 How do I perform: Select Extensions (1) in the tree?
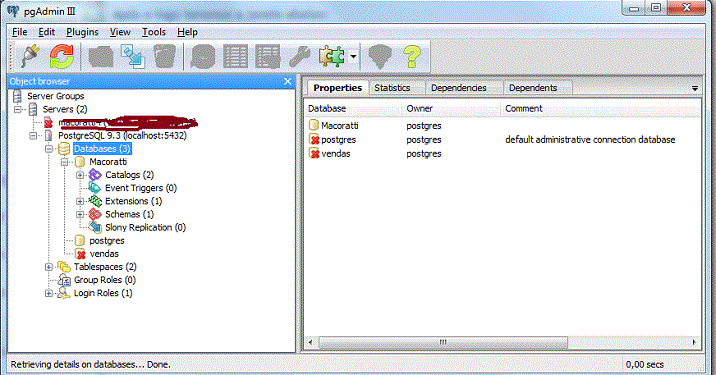133,201
